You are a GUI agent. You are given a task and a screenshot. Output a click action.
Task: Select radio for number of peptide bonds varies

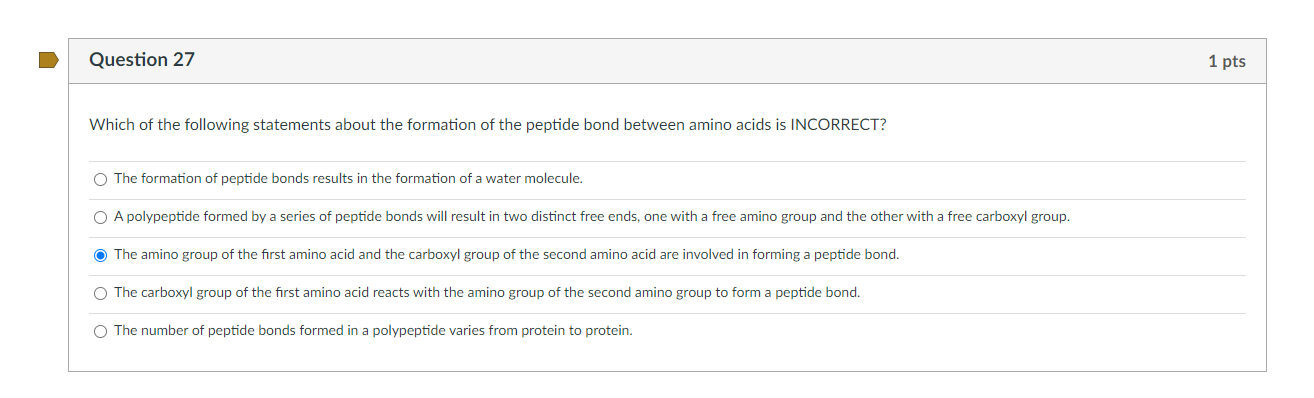[100, 331]
